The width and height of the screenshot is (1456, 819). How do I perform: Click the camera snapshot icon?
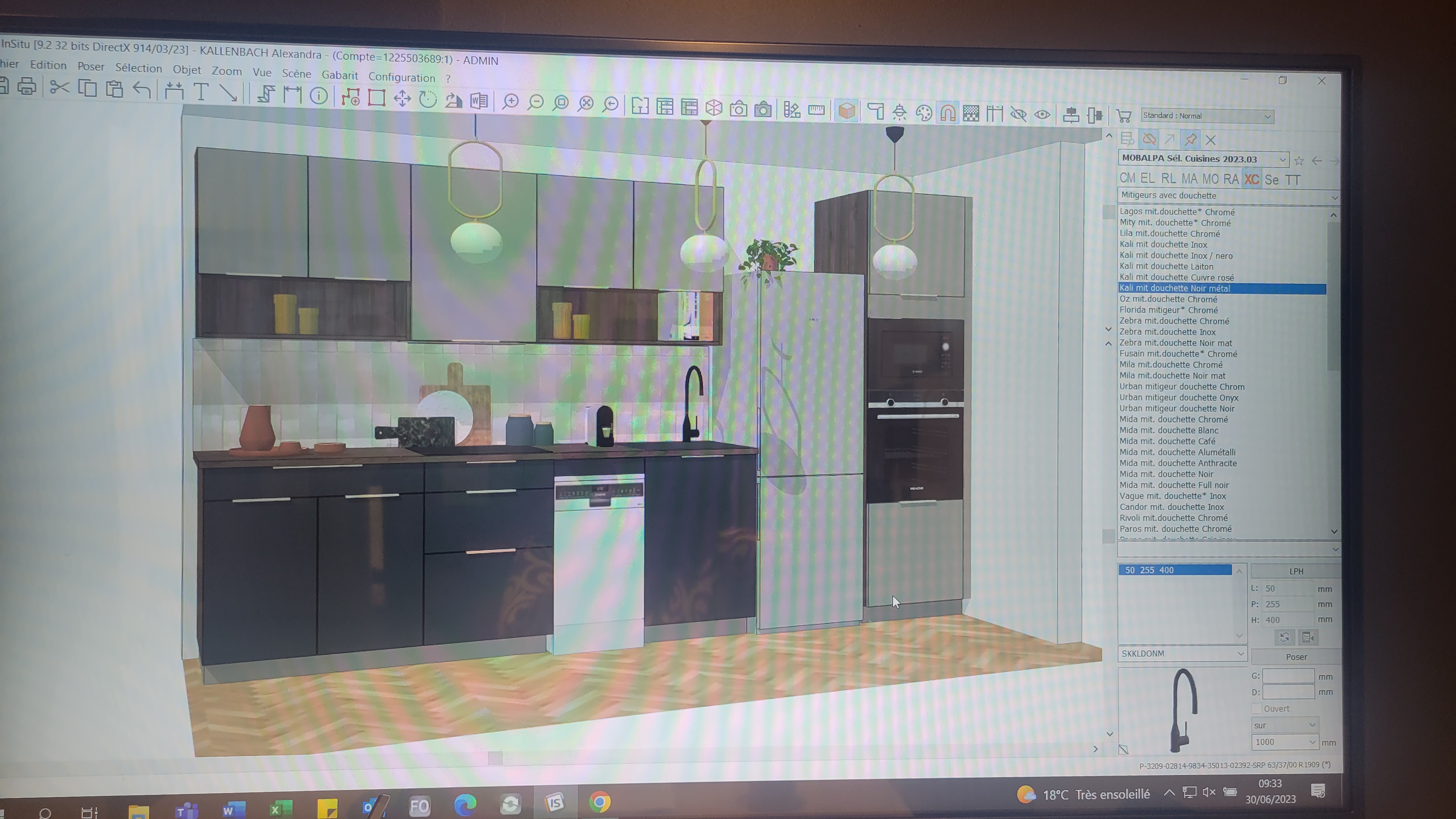pyautogui.click(x=738, y=108)
